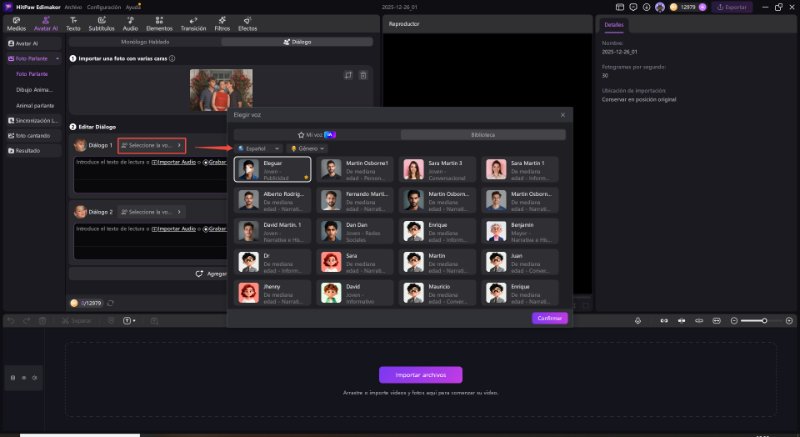Switch to the Detalles tab
The height and width of the screenshot is (437, 800).
[614, 22]
